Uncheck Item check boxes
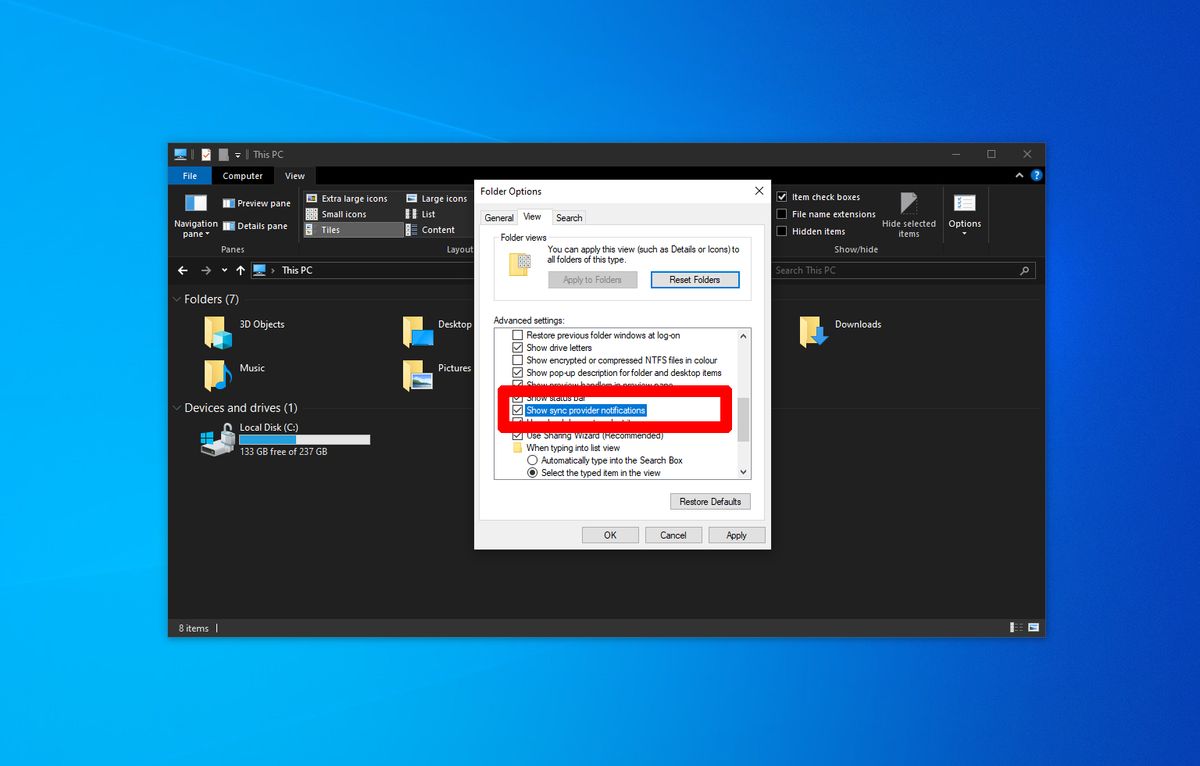This screenshot has height=766, width=1200. click(x=782, y=197)
